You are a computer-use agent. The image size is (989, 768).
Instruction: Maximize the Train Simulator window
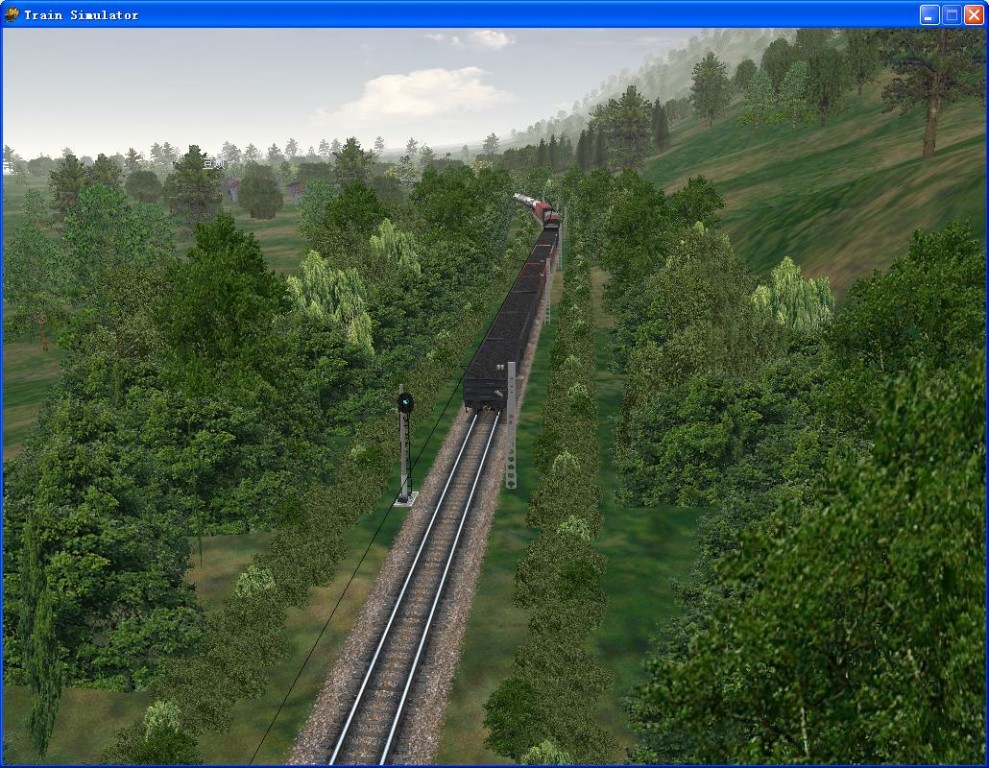[x=951, y=14]
